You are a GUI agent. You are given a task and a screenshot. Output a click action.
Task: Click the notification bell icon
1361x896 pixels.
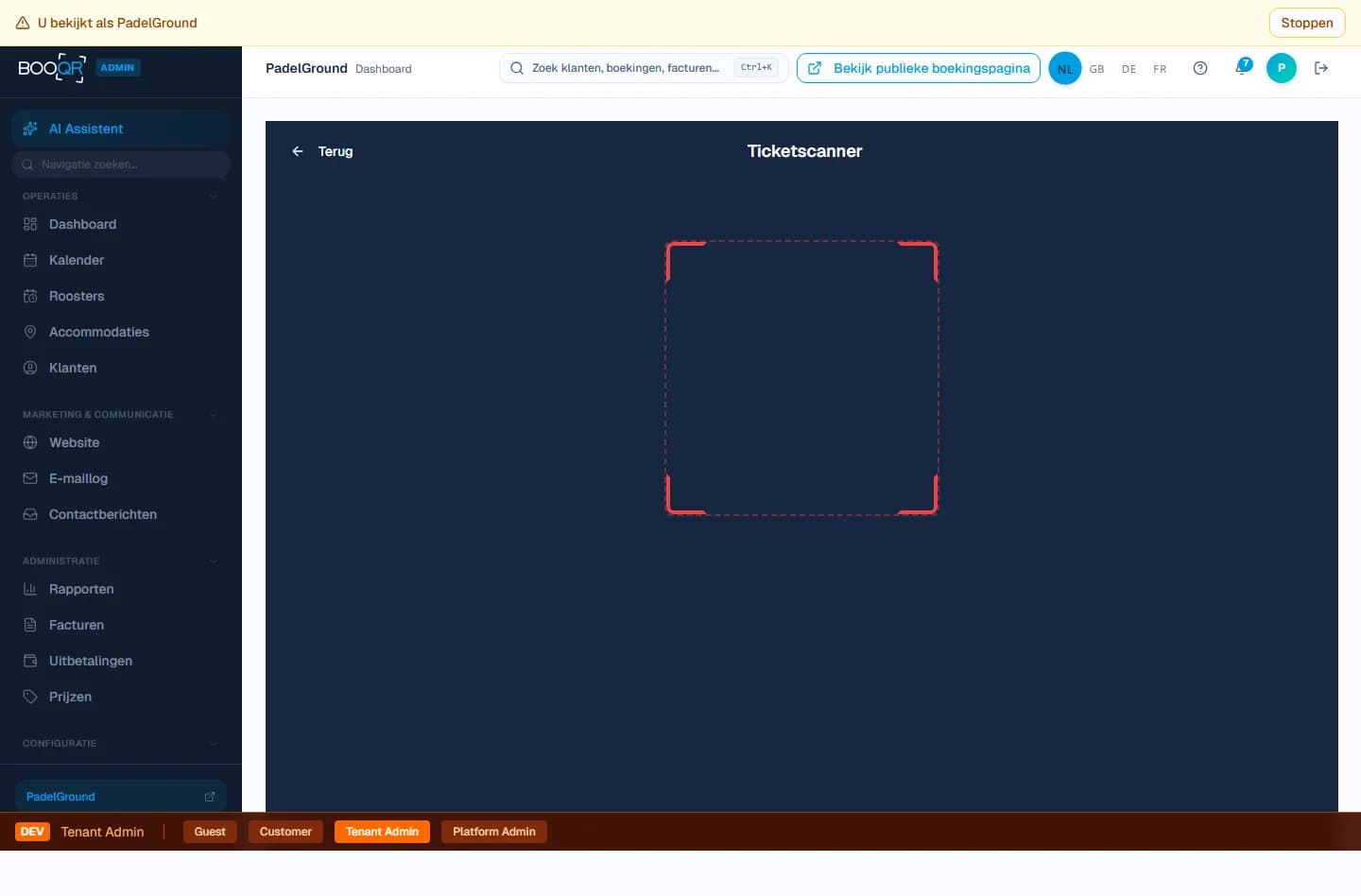[1241, 68]
